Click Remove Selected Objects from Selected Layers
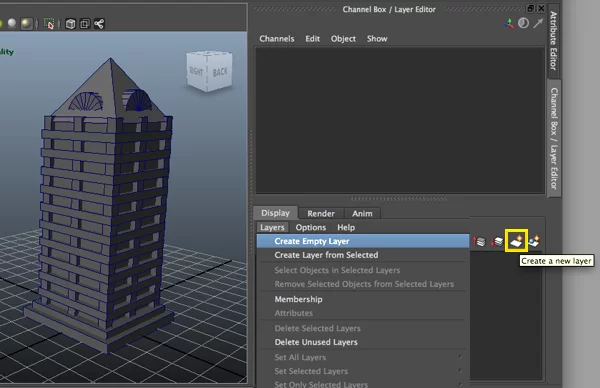This screenshot has width=600, height=388. click(x=363, y=284)
